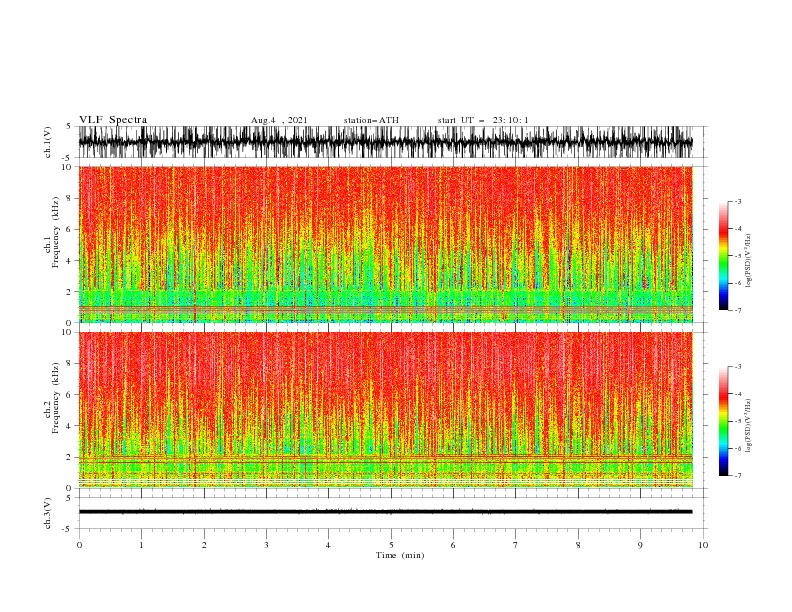Click the "VLF Spectra" title text
The height and width of the screenshot is (612, 792).
[113, 120]
